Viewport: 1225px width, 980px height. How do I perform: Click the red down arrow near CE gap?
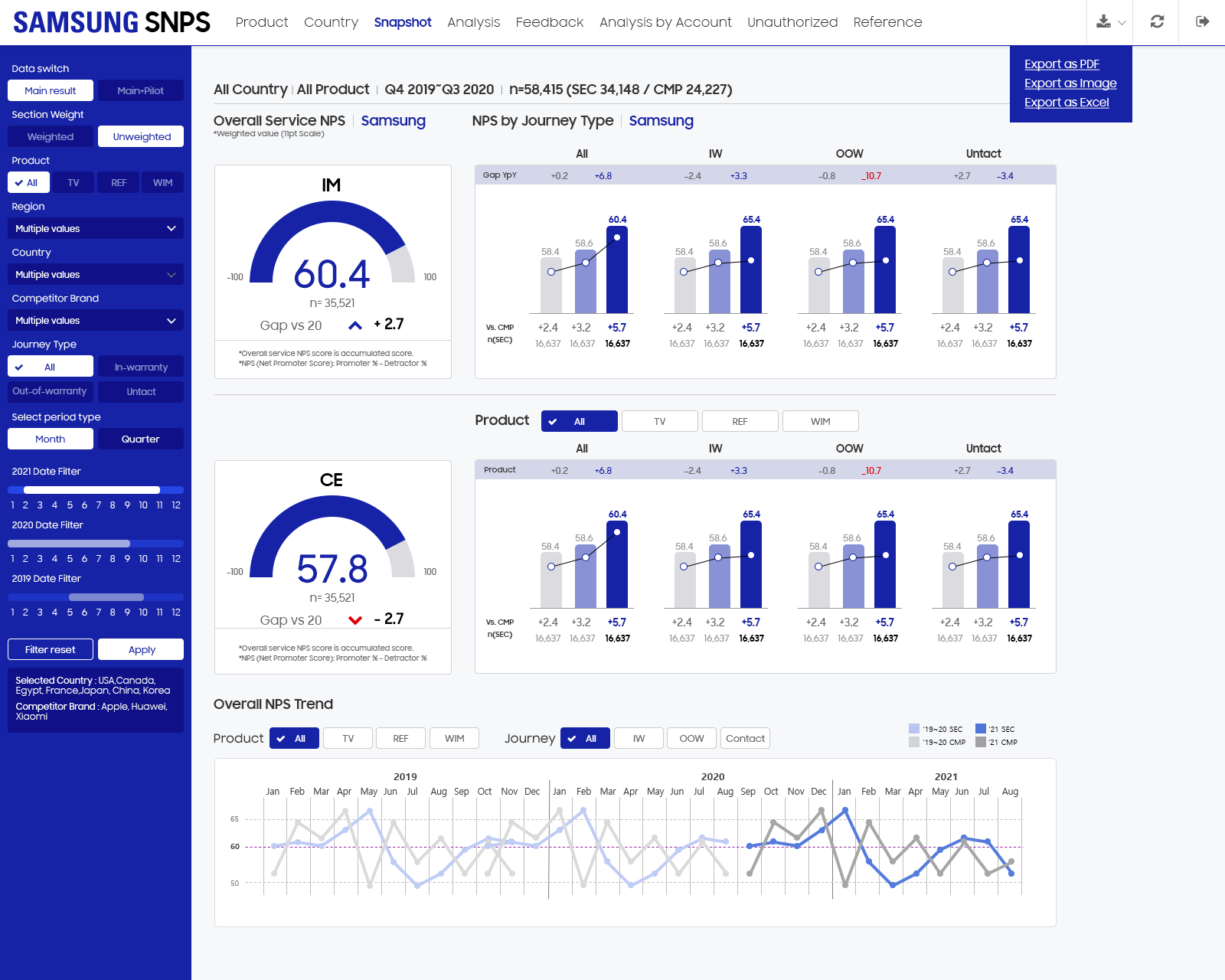(x=355, y=620)
